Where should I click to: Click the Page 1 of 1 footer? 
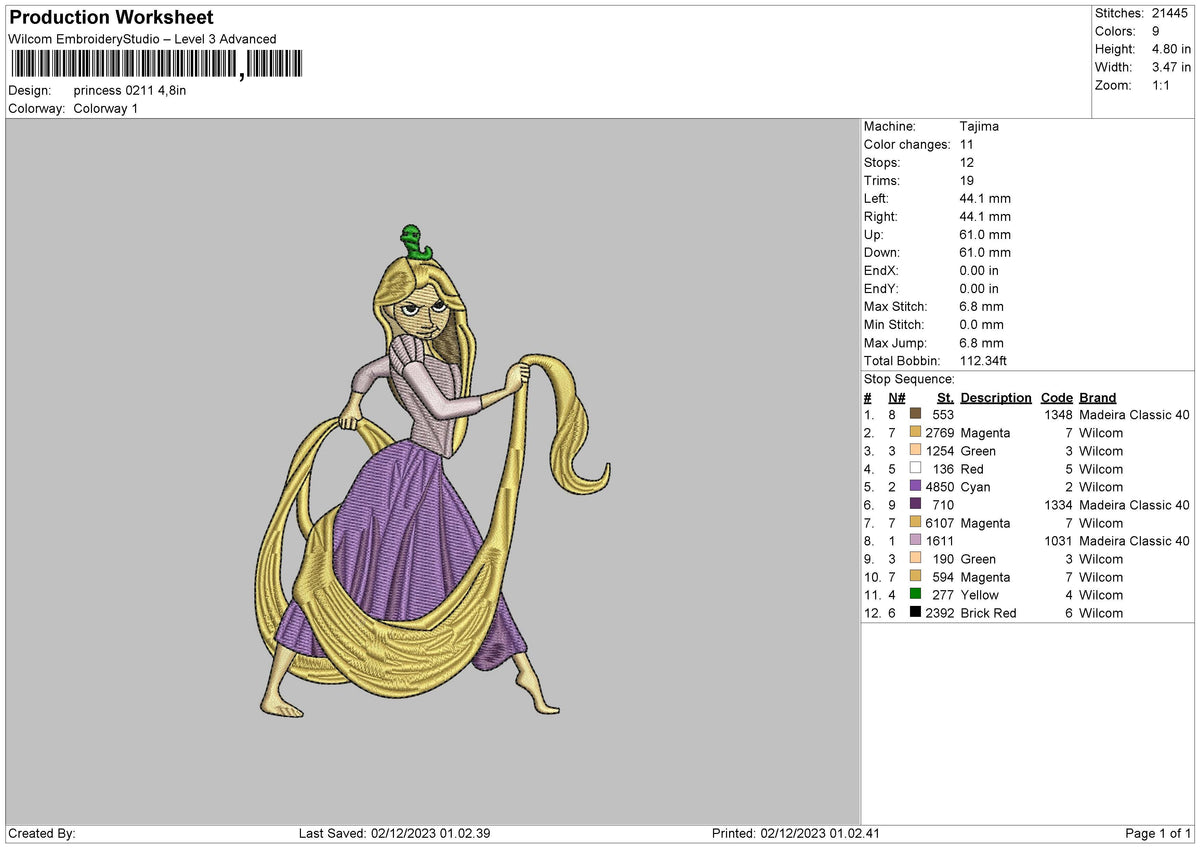(1158, 833)
